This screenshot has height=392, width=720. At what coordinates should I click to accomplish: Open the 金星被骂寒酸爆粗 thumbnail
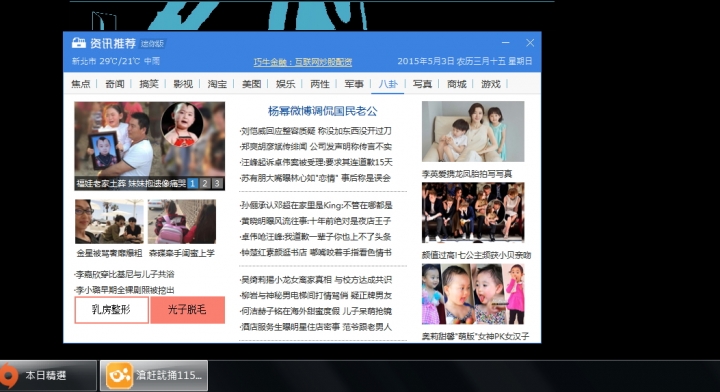[x=109, y=221]
